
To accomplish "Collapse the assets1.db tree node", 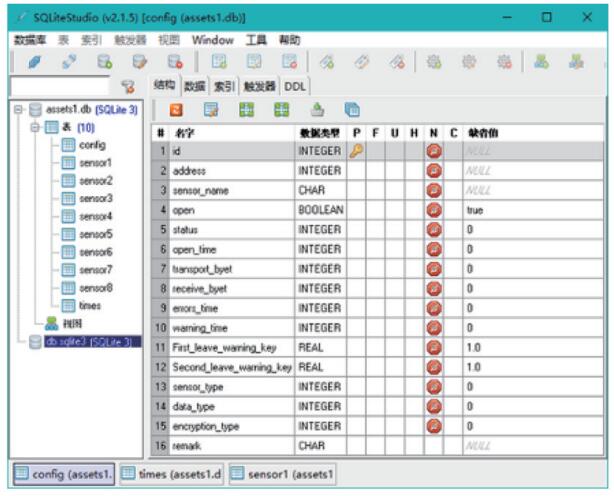I will click(x=18, y=110).
